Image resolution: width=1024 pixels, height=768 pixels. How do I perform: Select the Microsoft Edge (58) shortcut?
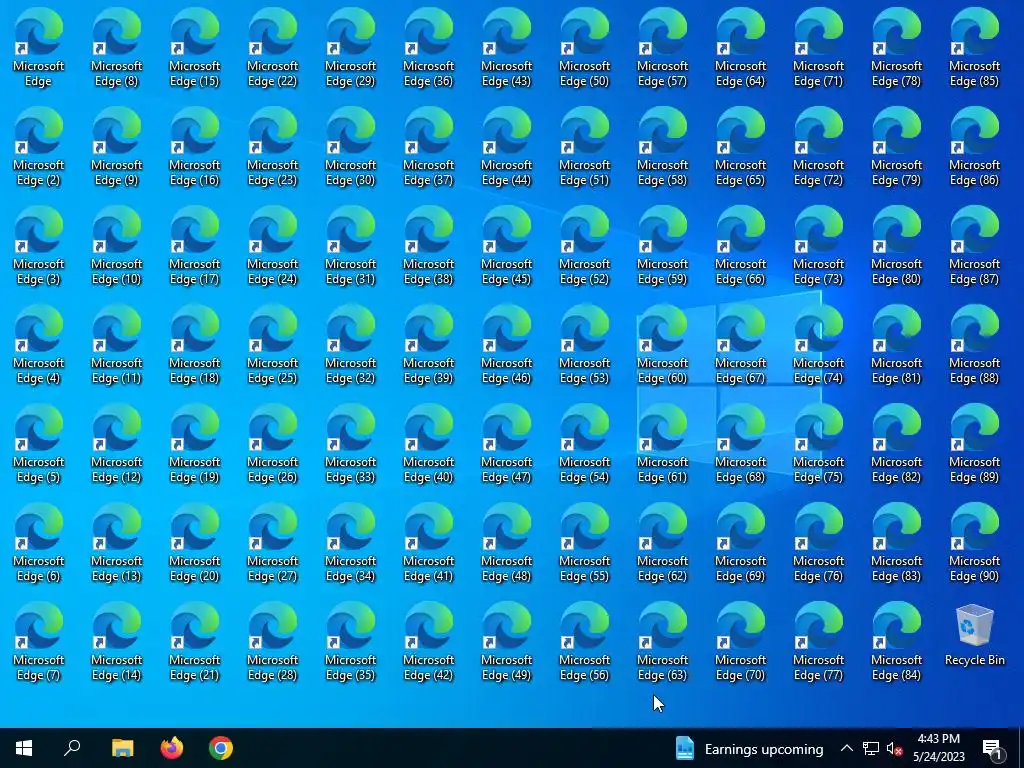tap(663, 147)
